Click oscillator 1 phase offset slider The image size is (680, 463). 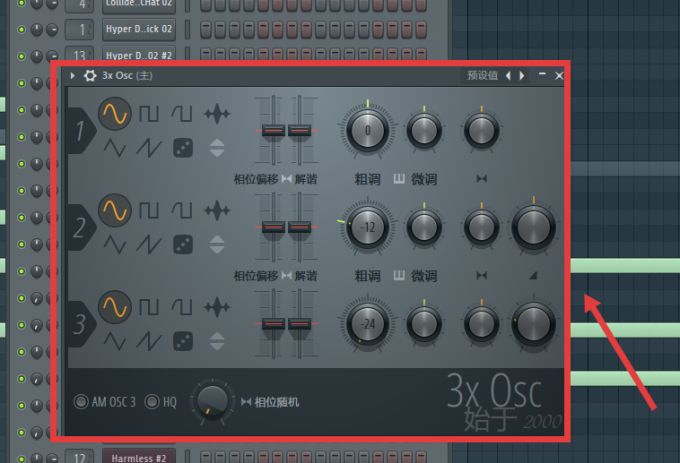click(273, 130)
